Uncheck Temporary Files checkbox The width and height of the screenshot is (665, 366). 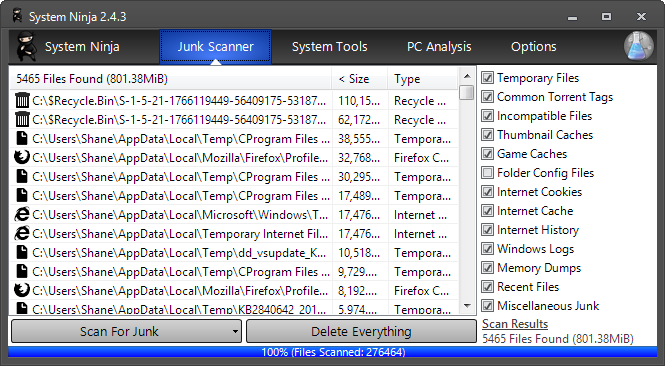click(487, 78)
